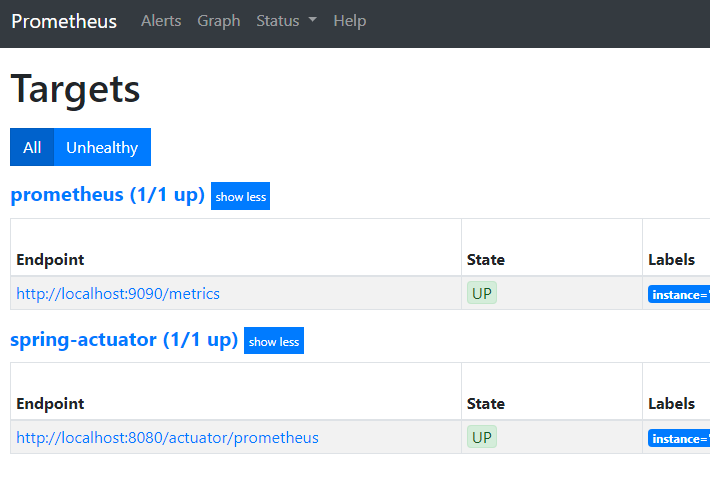Open the localhost:9090/metrics endpoint link

click(118, 294)
